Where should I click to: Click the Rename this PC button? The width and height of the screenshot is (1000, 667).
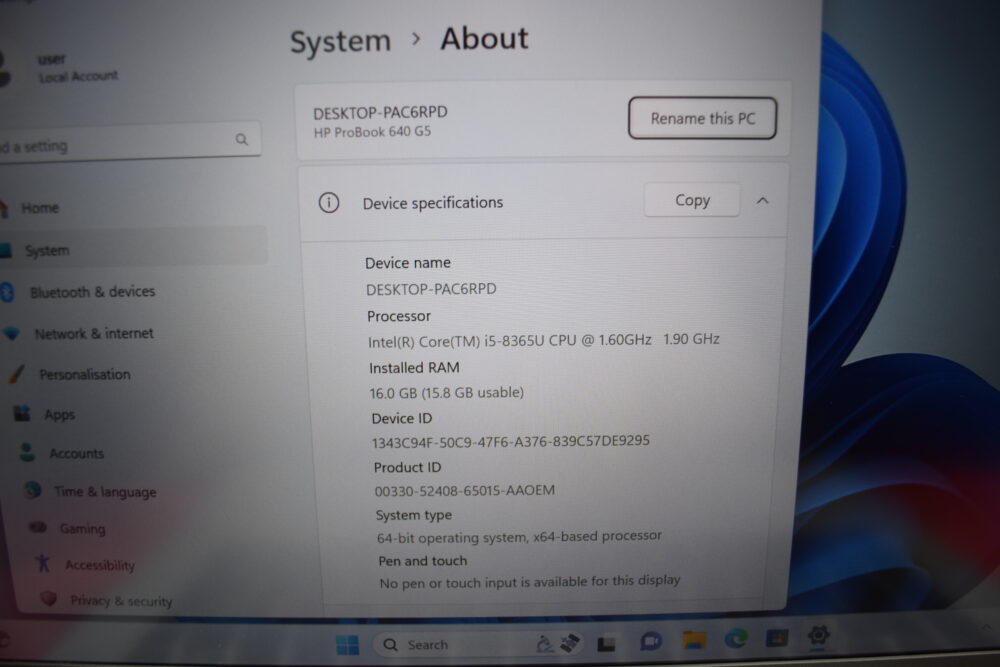[x=702, y=118]
